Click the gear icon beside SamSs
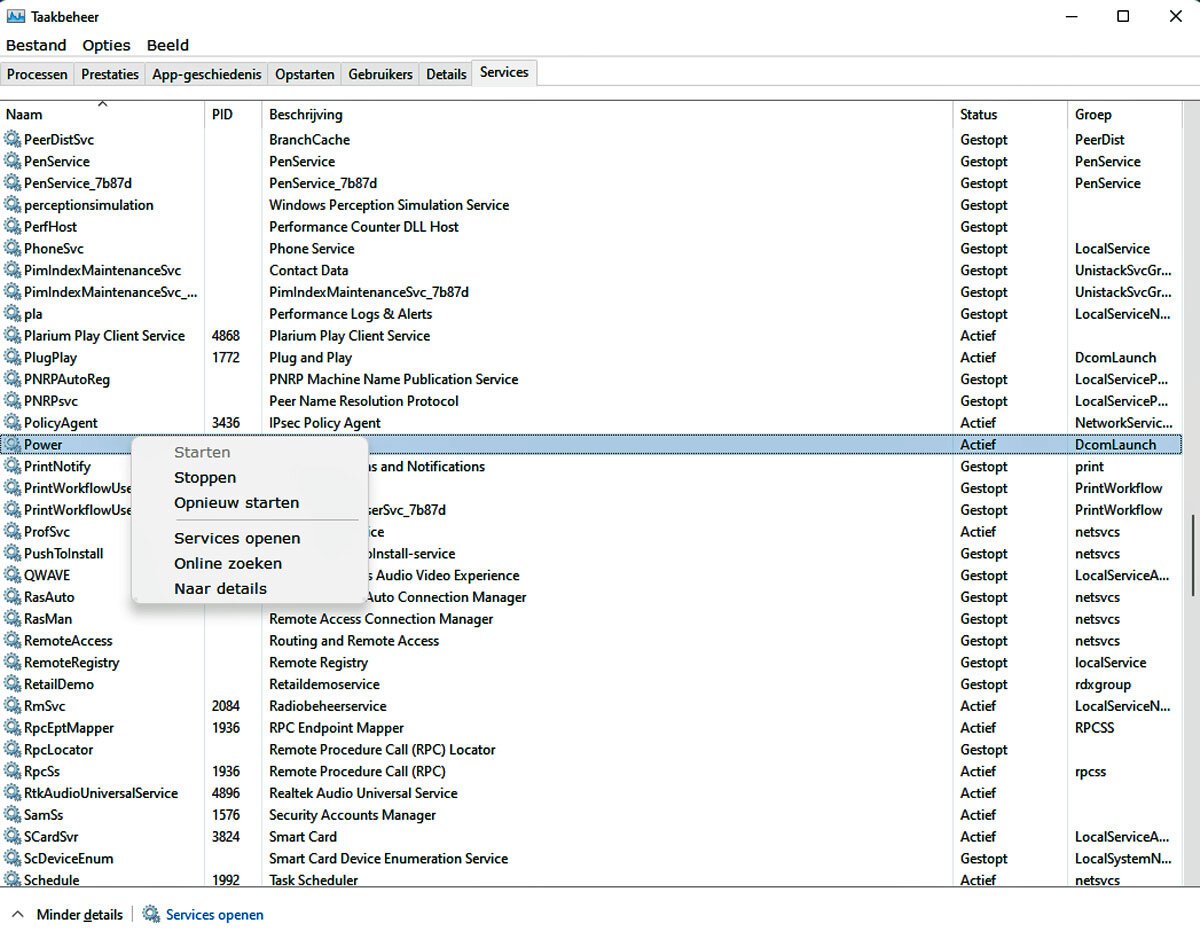 click(x=12, y=815)
